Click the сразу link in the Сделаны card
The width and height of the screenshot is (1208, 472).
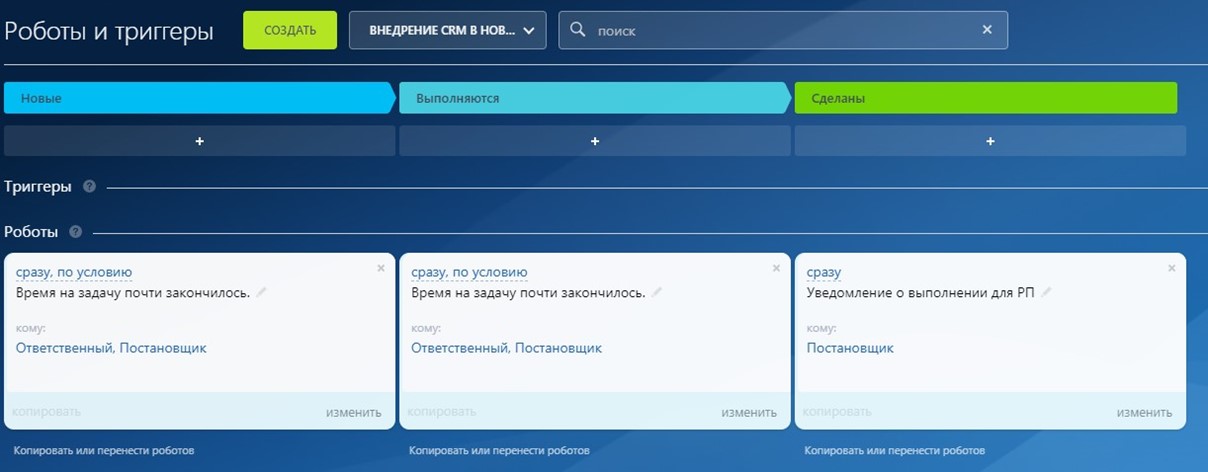[x=824, y=272]
